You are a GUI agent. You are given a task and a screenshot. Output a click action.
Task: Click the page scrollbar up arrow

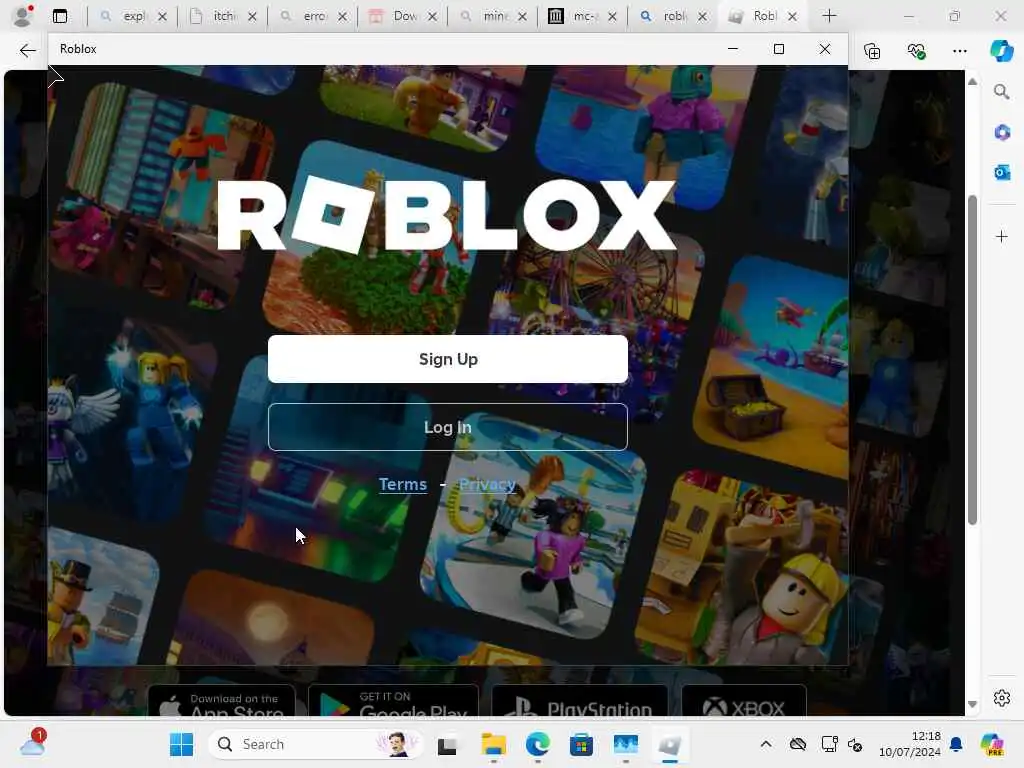972,82
